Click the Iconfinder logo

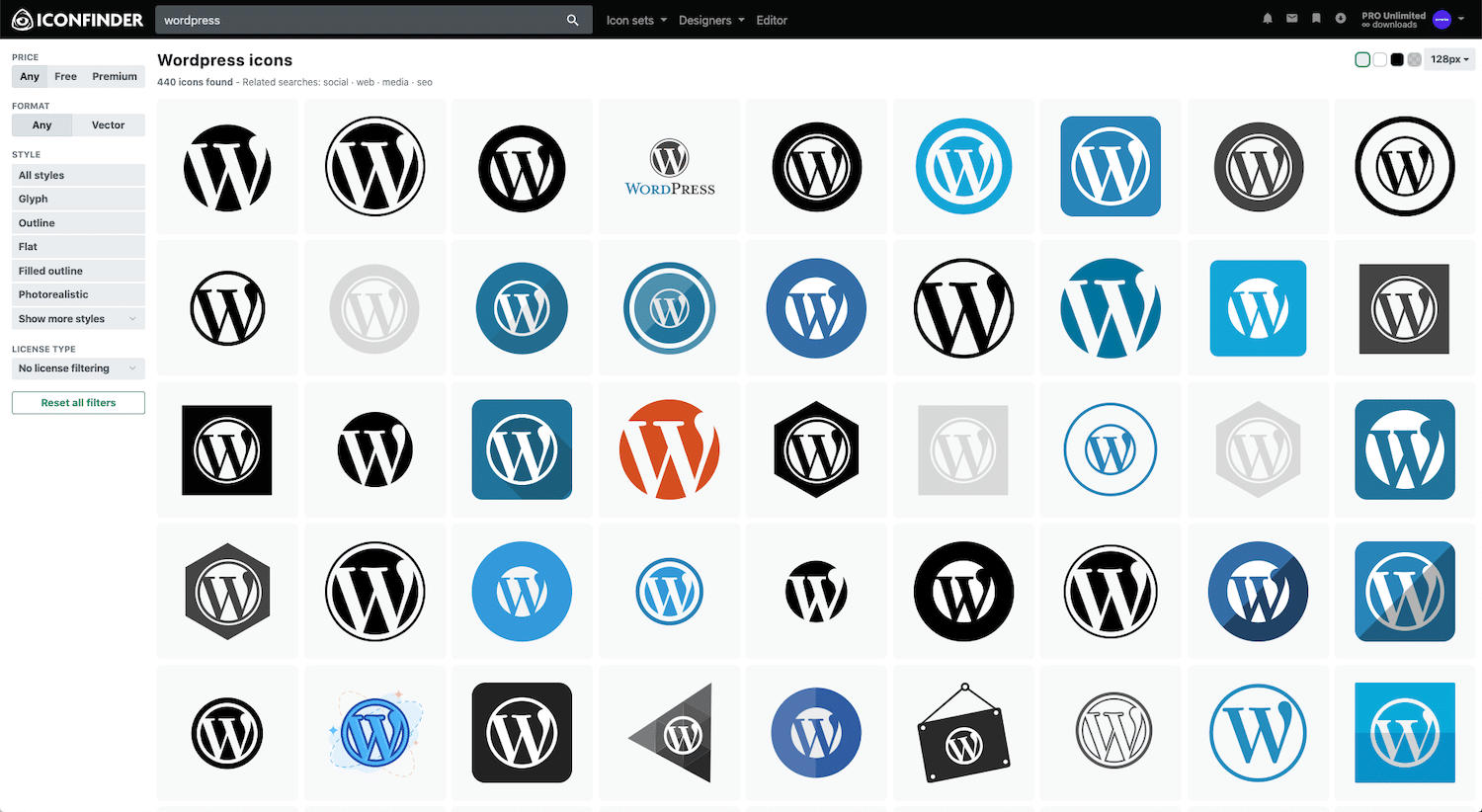(x=77, y=19)
